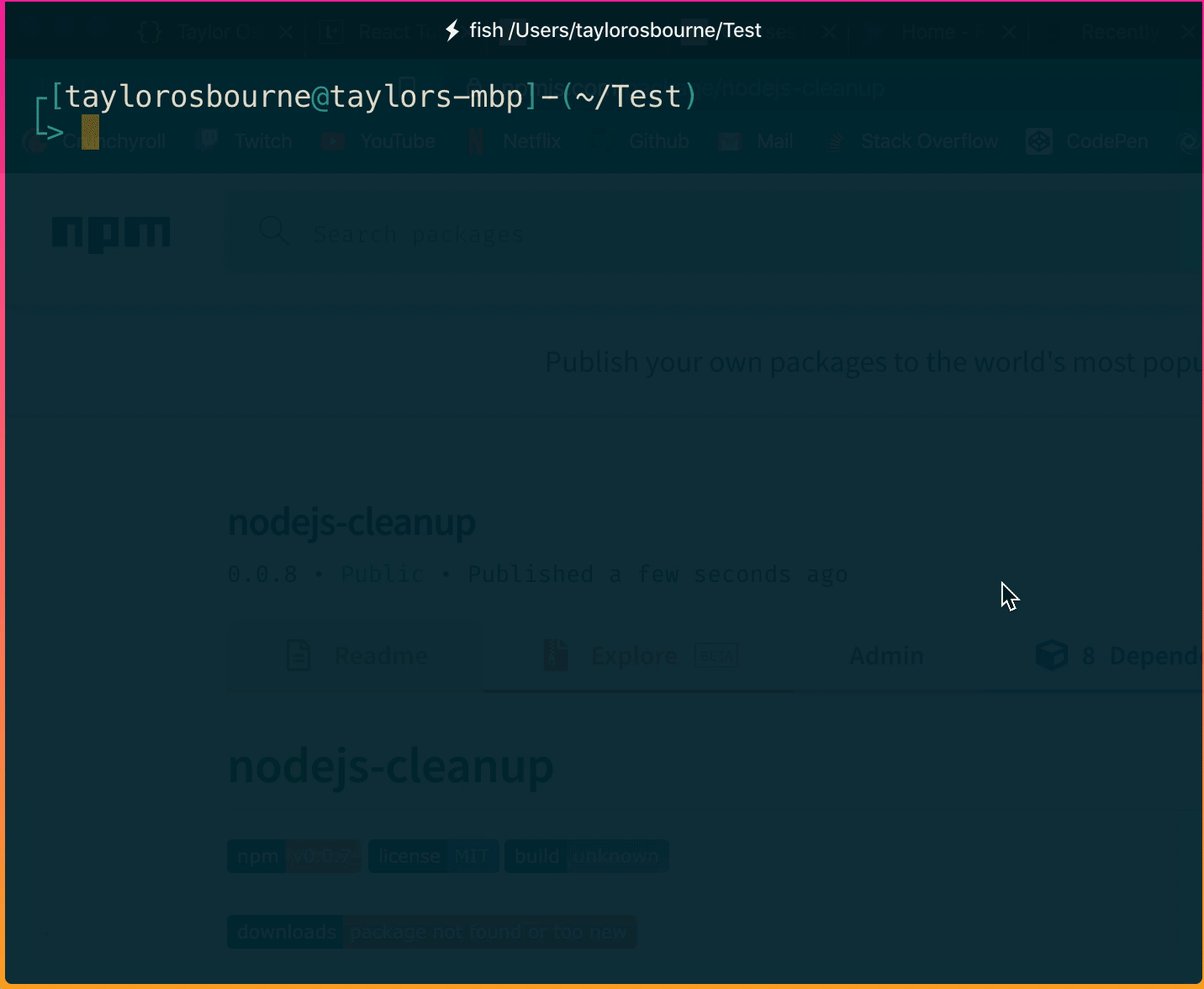
Task: Click the large nodejs-cleanup README heading
Action: pos(391,766)
